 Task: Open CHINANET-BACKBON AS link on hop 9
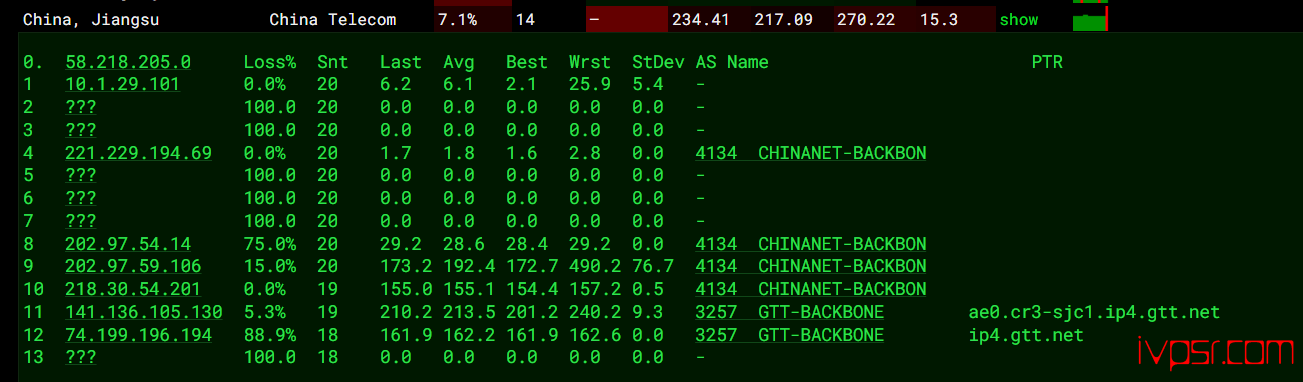click(x=811, y=267)
